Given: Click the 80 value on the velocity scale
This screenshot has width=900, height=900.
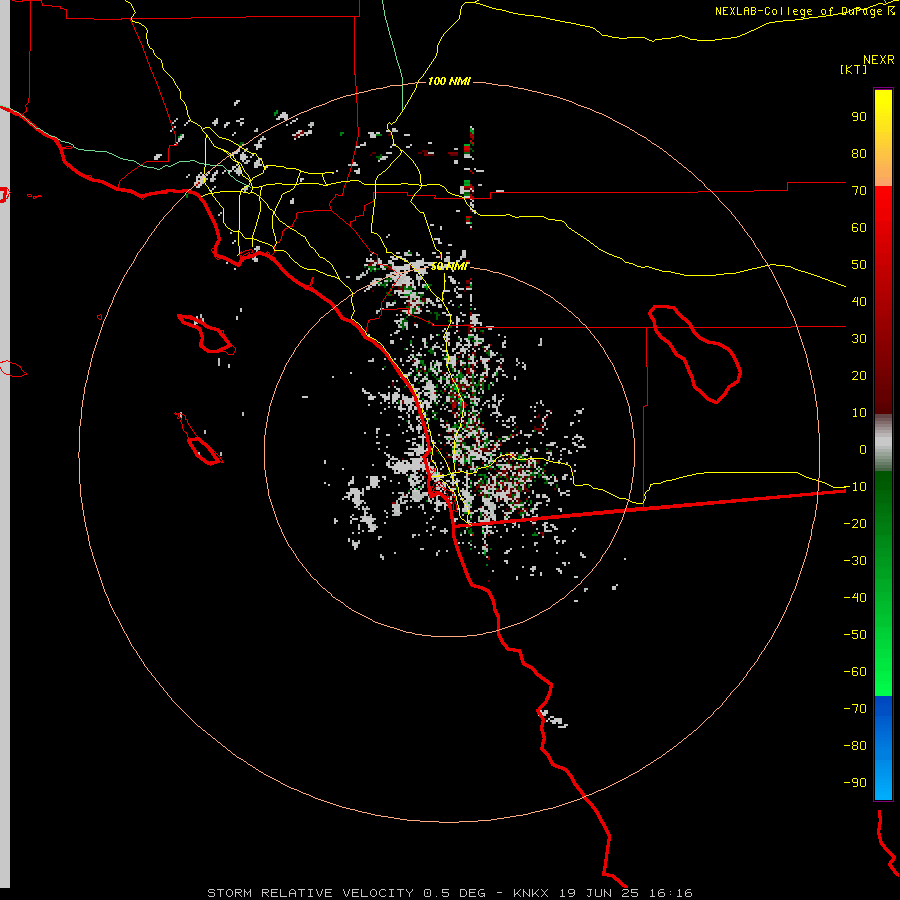Looking at the screenshot, I should click(x=859, y=153).
